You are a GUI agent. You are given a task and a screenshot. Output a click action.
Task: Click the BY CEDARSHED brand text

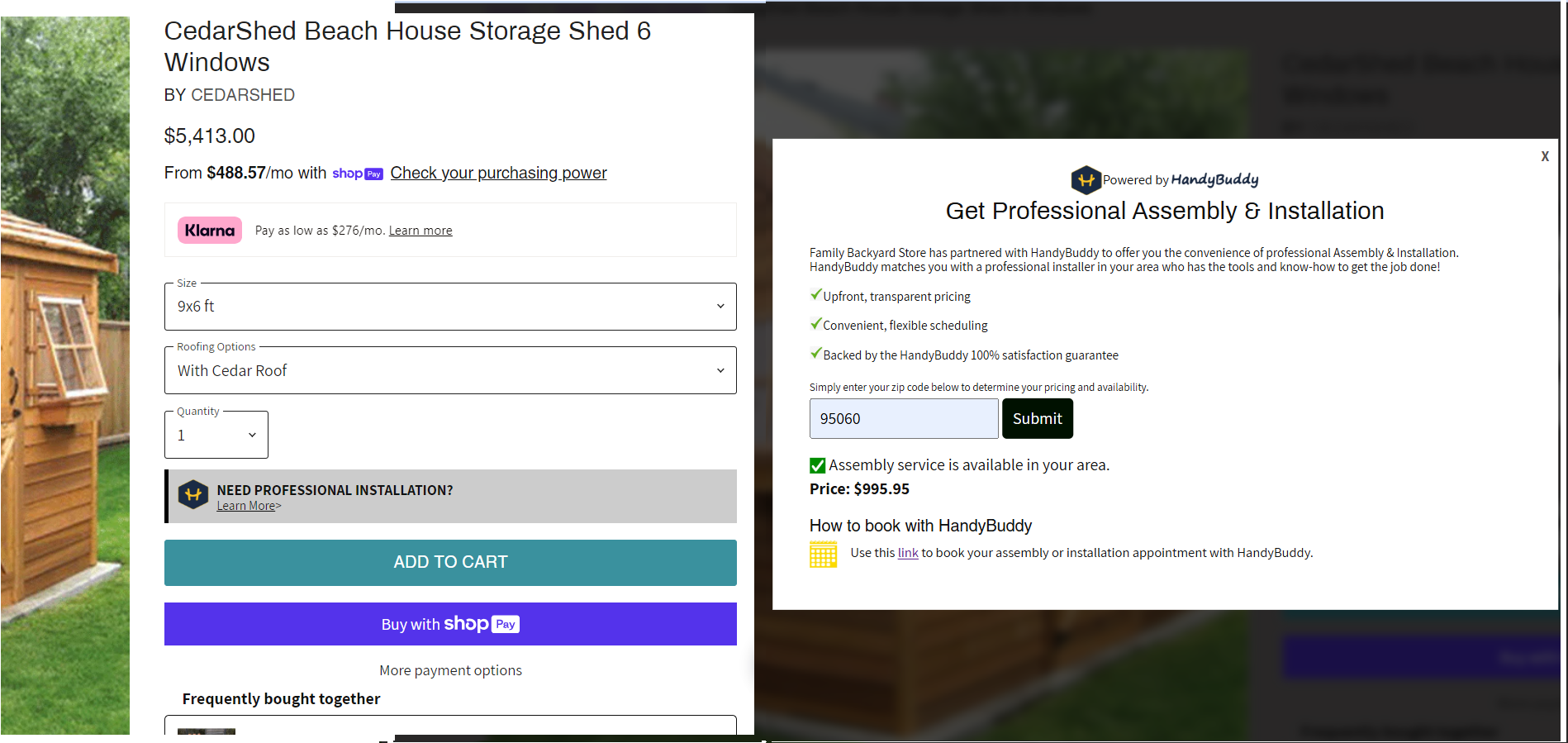230,95
